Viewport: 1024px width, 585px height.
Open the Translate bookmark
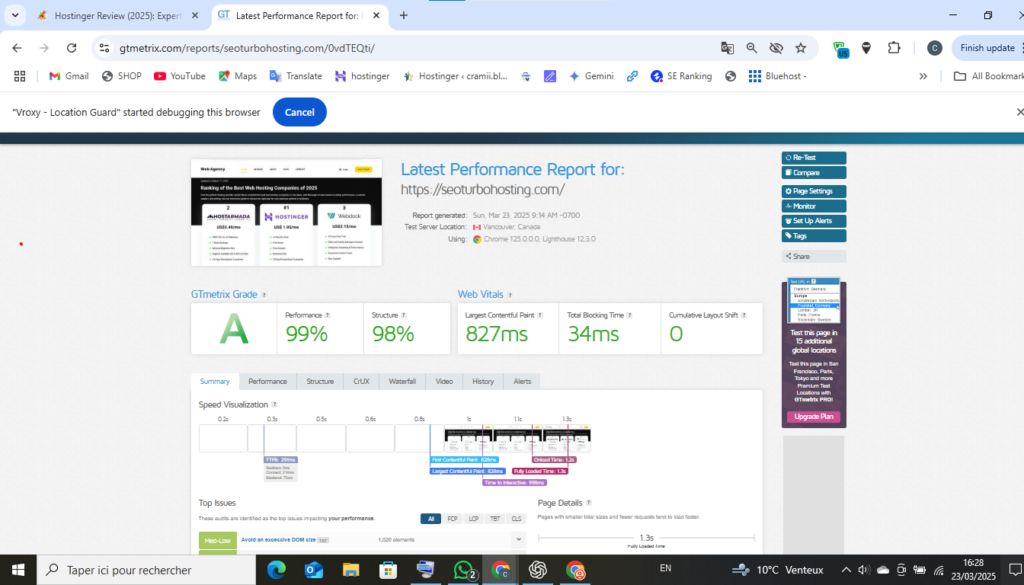click(296, 76)
